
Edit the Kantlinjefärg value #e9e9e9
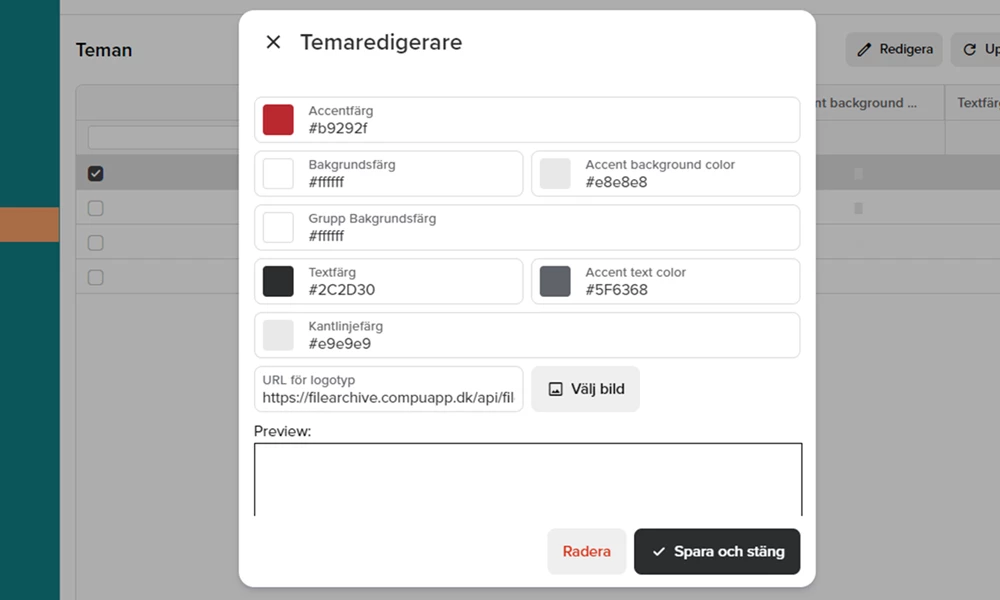coord(339,344)
